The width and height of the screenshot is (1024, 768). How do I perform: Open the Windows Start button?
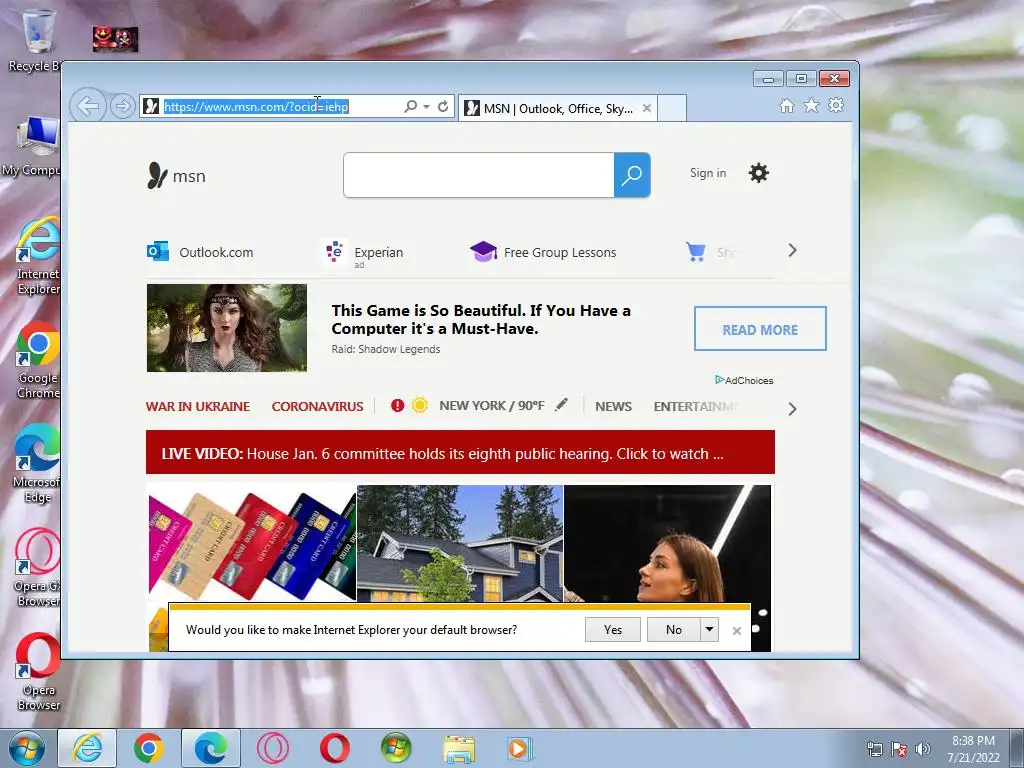[x=27, y=748]
